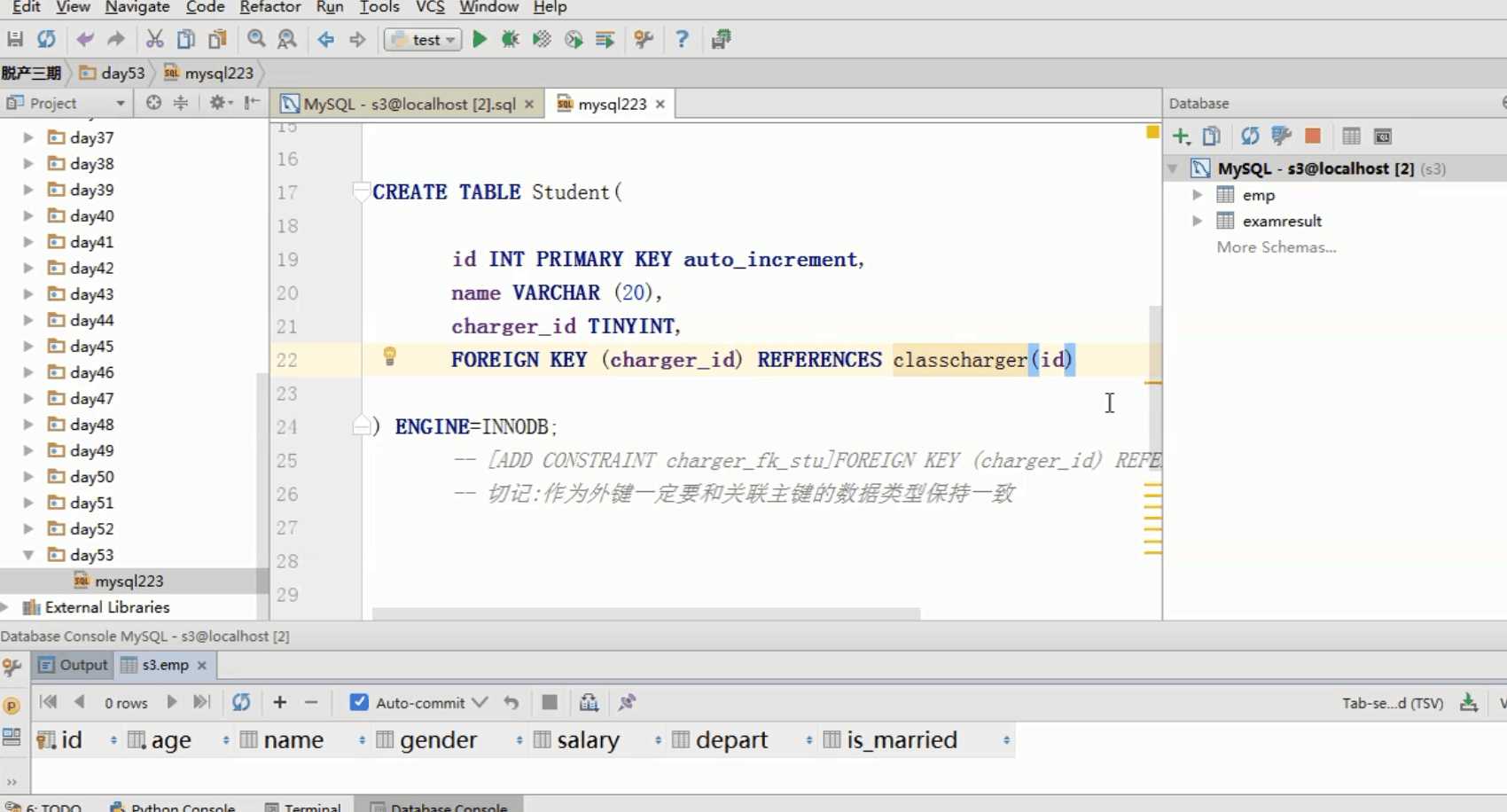
Task: Click scroll-from-source icon in Project panel
Action: tap(153, 103)
